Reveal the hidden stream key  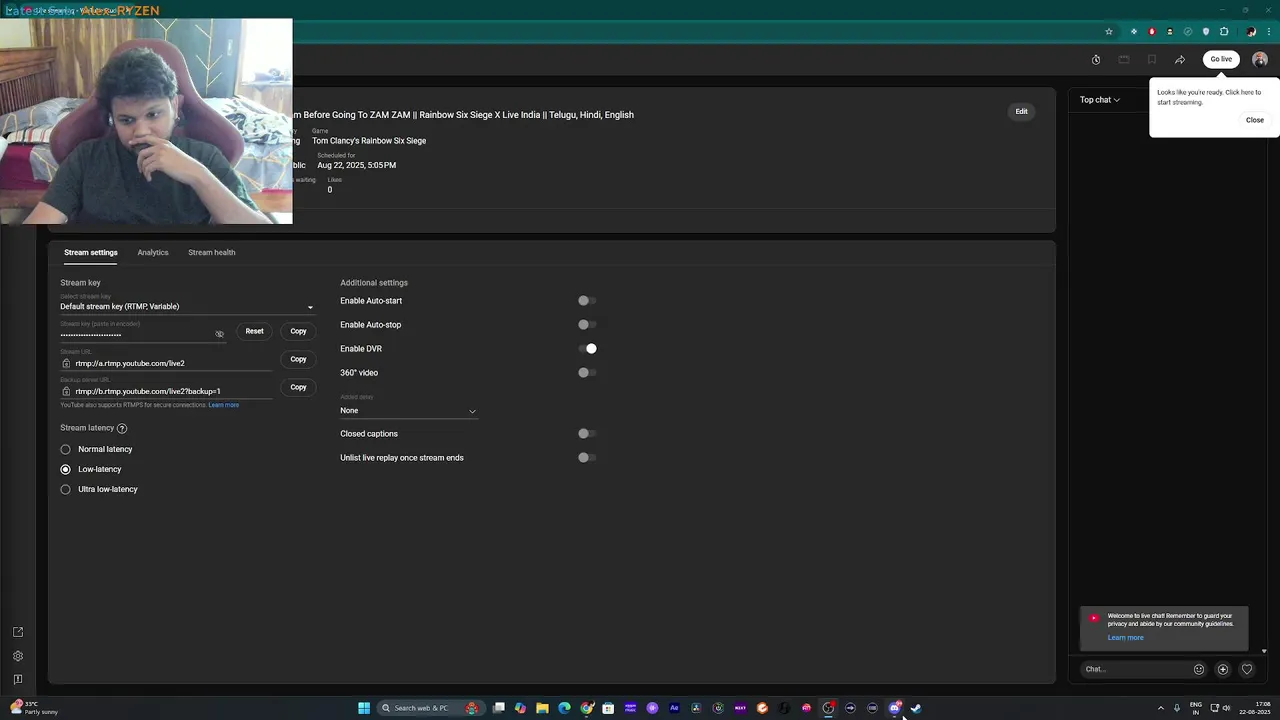pos(220,334)
